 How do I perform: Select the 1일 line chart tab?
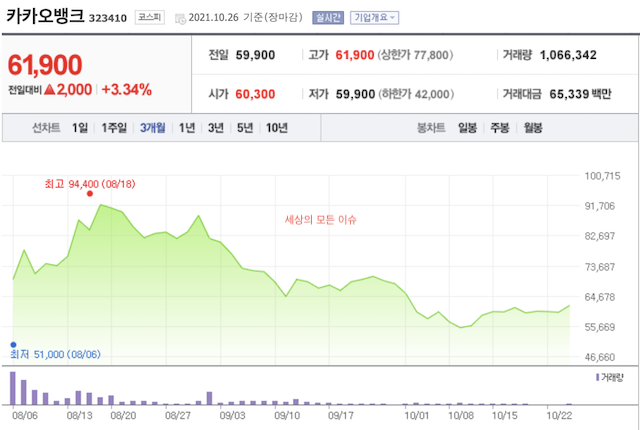[x=80, y=128]
